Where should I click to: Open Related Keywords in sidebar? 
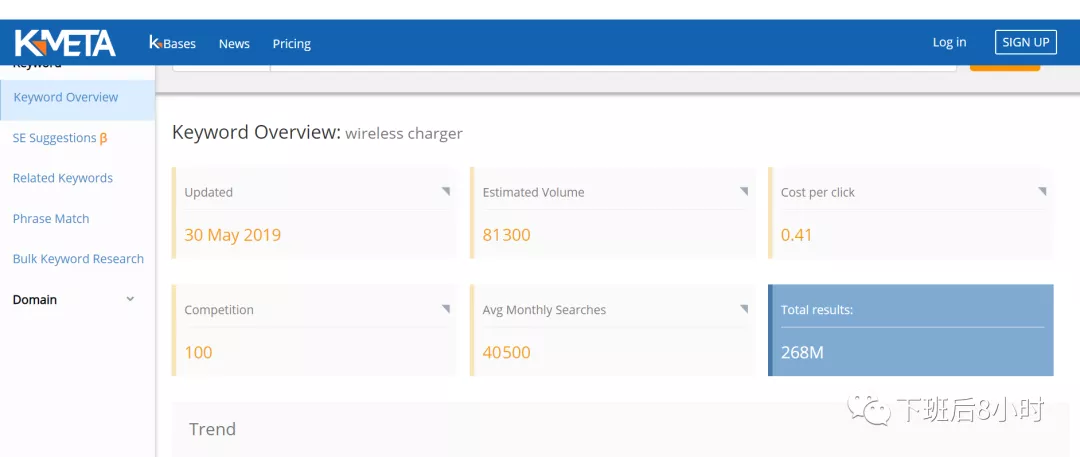[x=63, y=178]
